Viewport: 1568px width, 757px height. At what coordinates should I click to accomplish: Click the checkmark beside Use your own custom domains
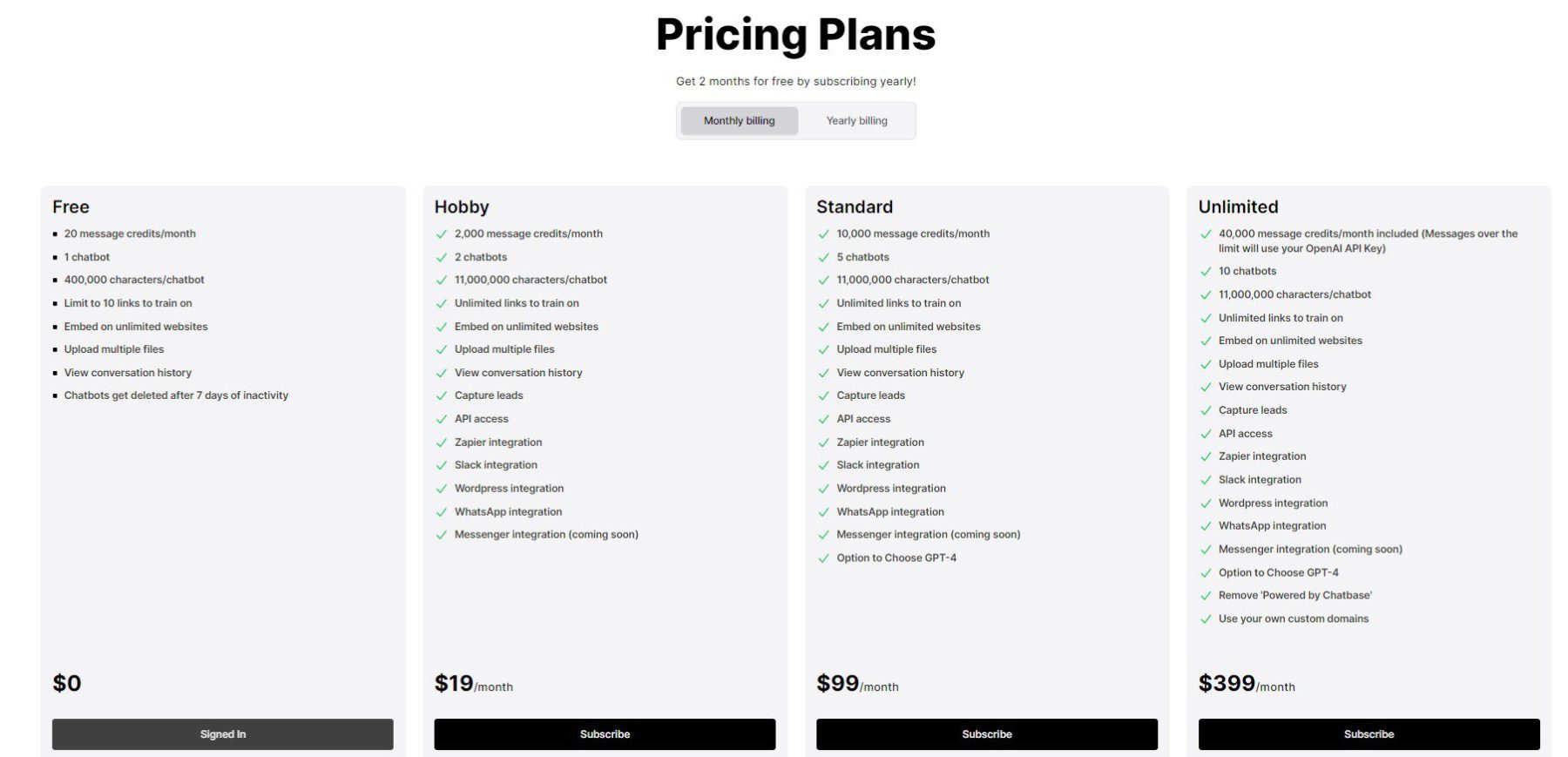click(1206, 618)
